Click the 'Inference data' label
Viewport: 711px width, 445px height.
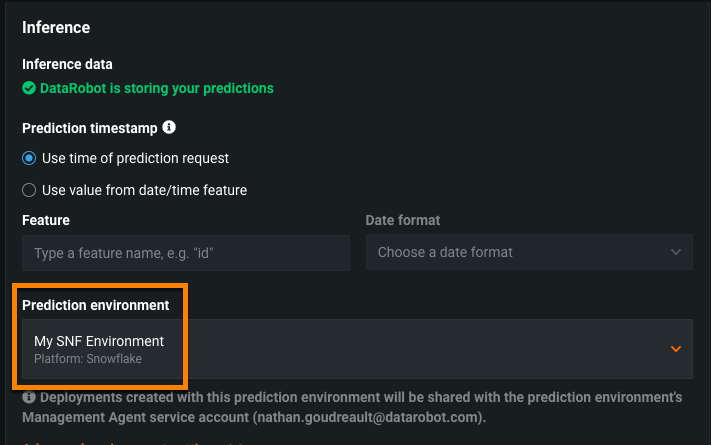pos(67,64)
